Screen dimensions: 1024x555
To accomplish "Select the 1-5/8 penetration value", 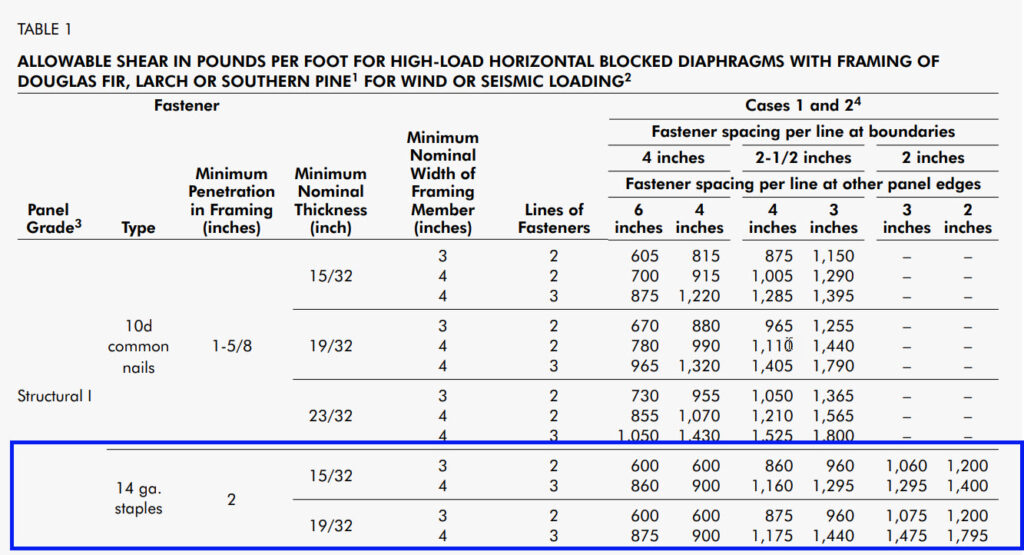I will click(x=232, y=346).
